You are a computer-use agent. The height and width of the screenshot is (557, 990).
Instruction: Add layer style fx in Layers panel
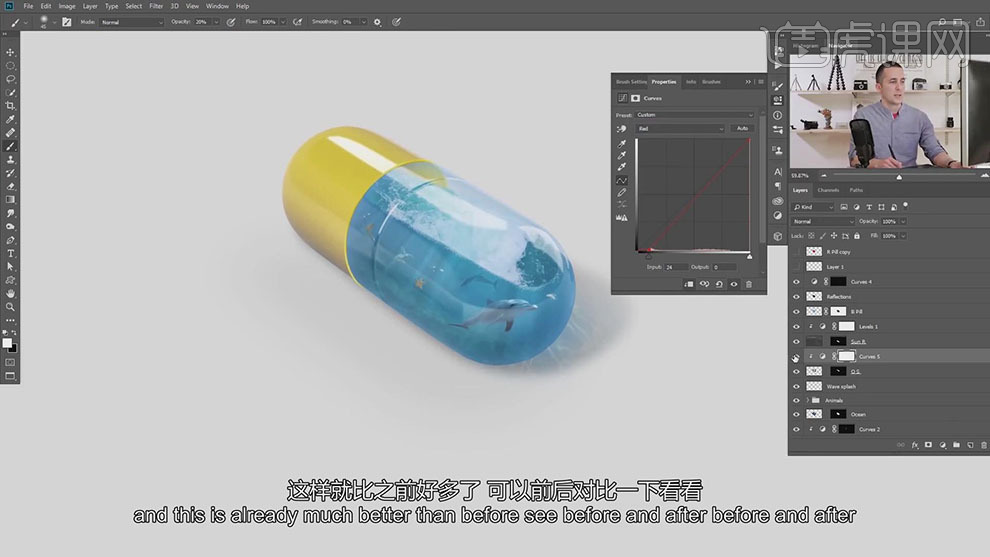click(x=915, y=445)
